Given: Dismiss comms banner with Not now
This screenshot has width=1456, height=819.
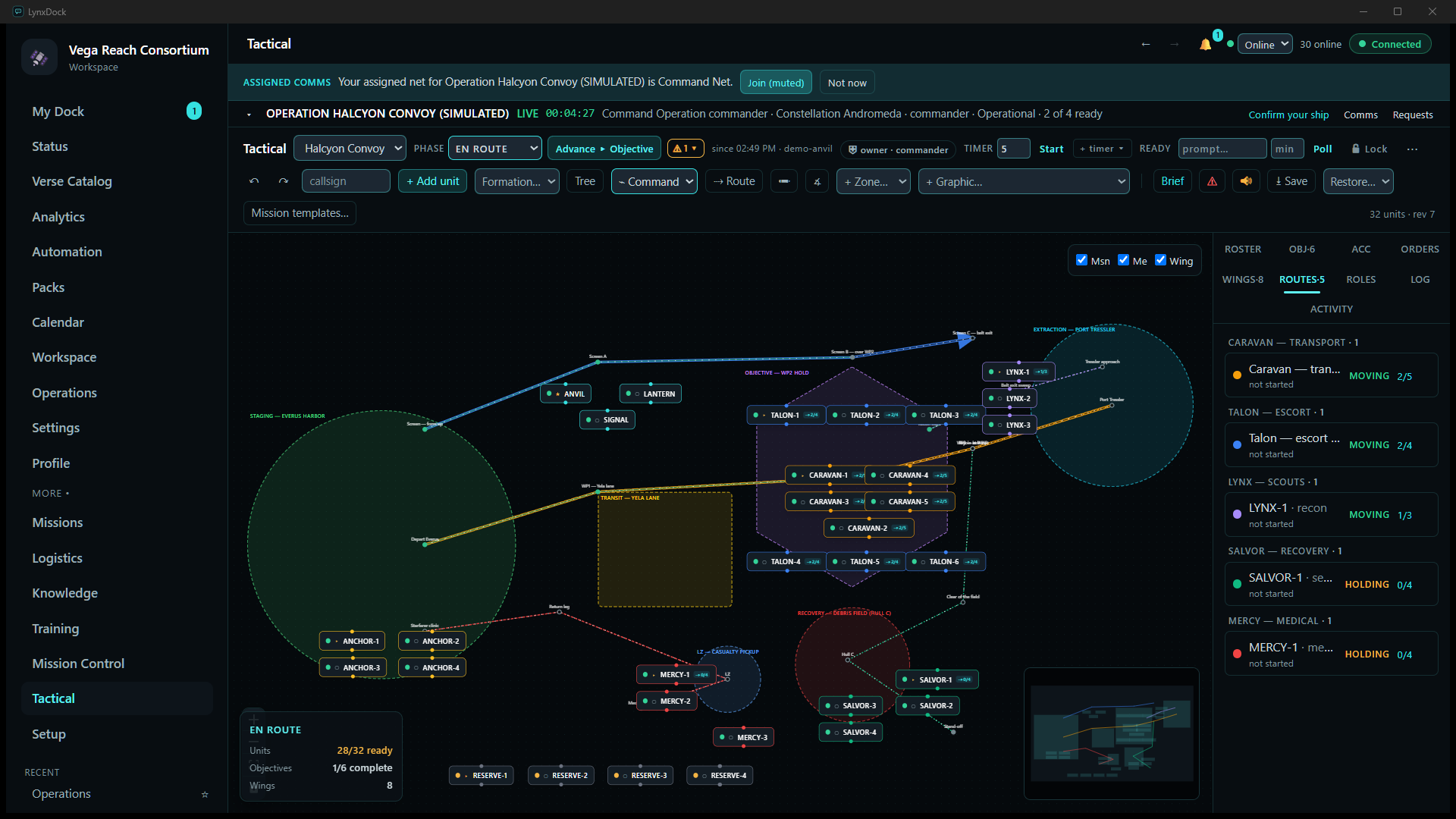Looking at the screenshot, I should coord(847,83).
